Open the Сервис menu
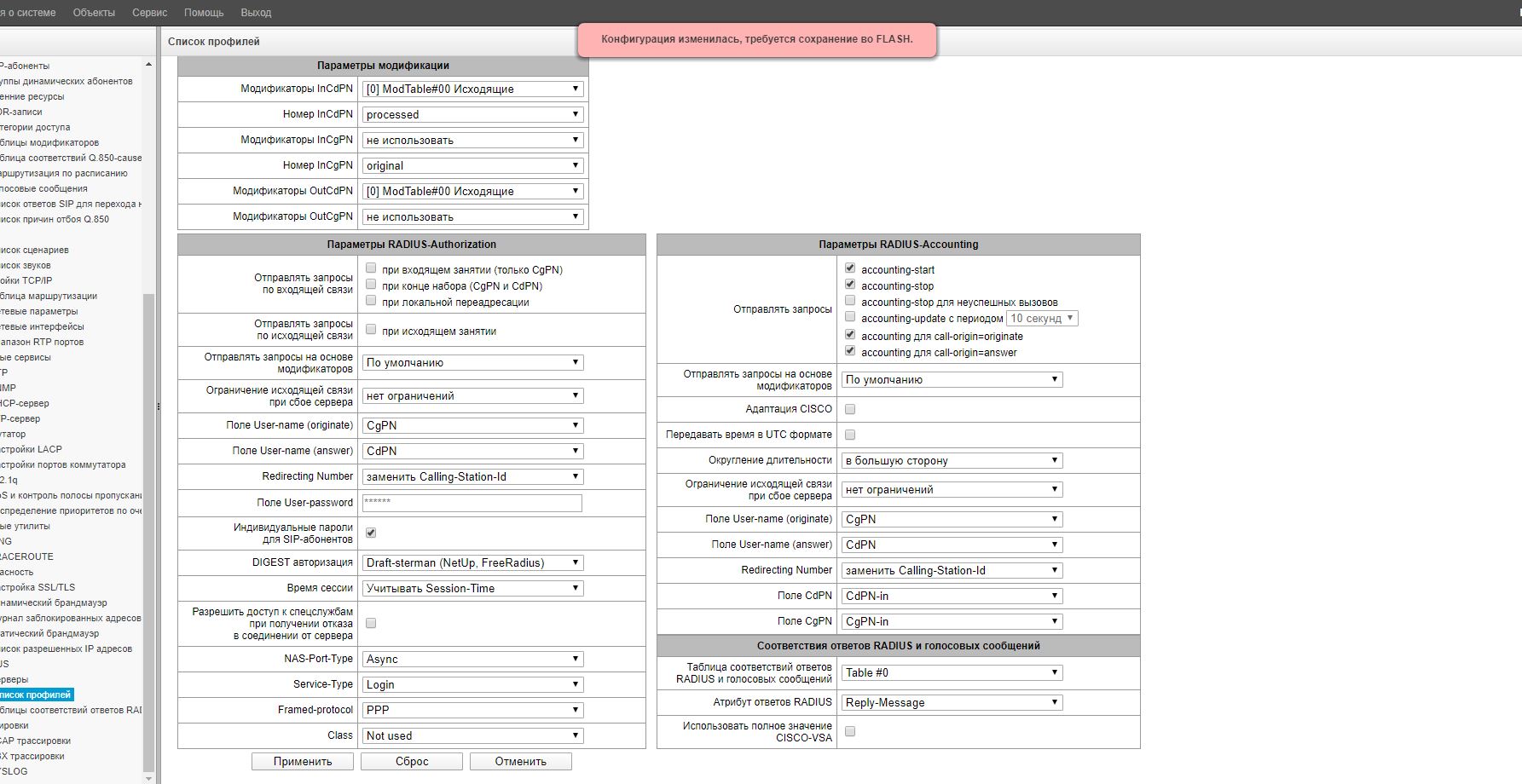The width and height of the screenshot is (1522, 784). 149,13
